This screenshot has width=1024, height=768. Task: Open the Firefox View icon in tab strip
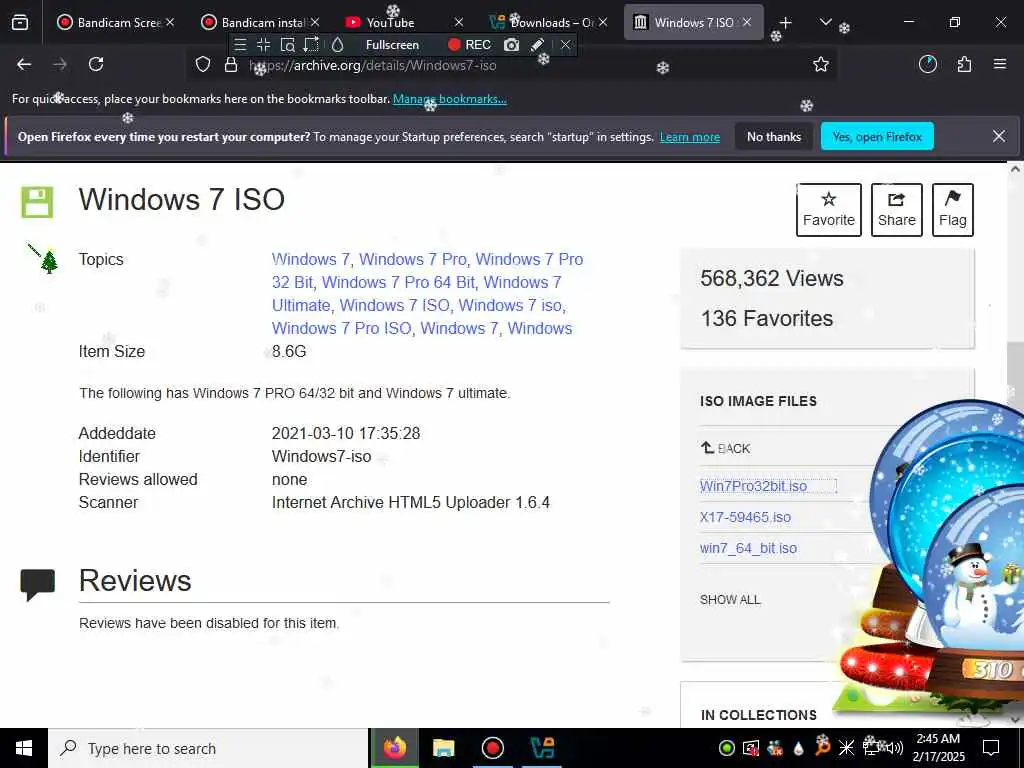(20, 22)
